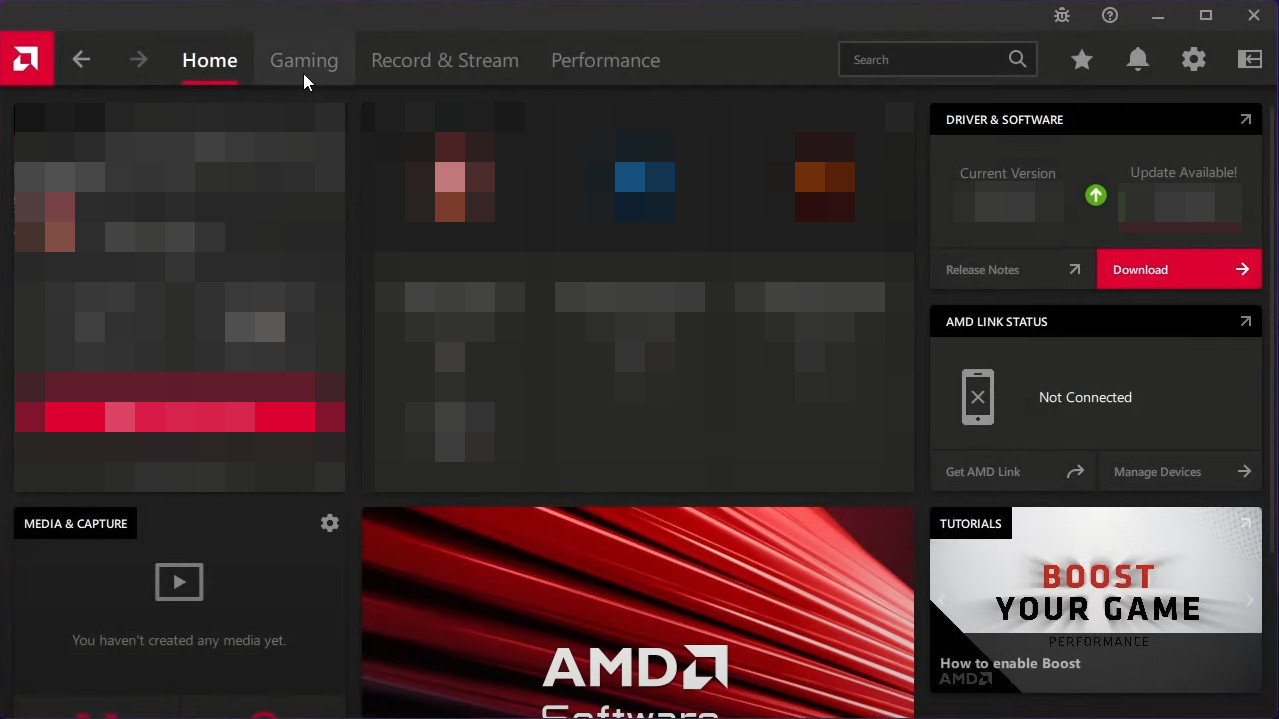
Task: Open favorites star icon
Action: point(1081,60)
